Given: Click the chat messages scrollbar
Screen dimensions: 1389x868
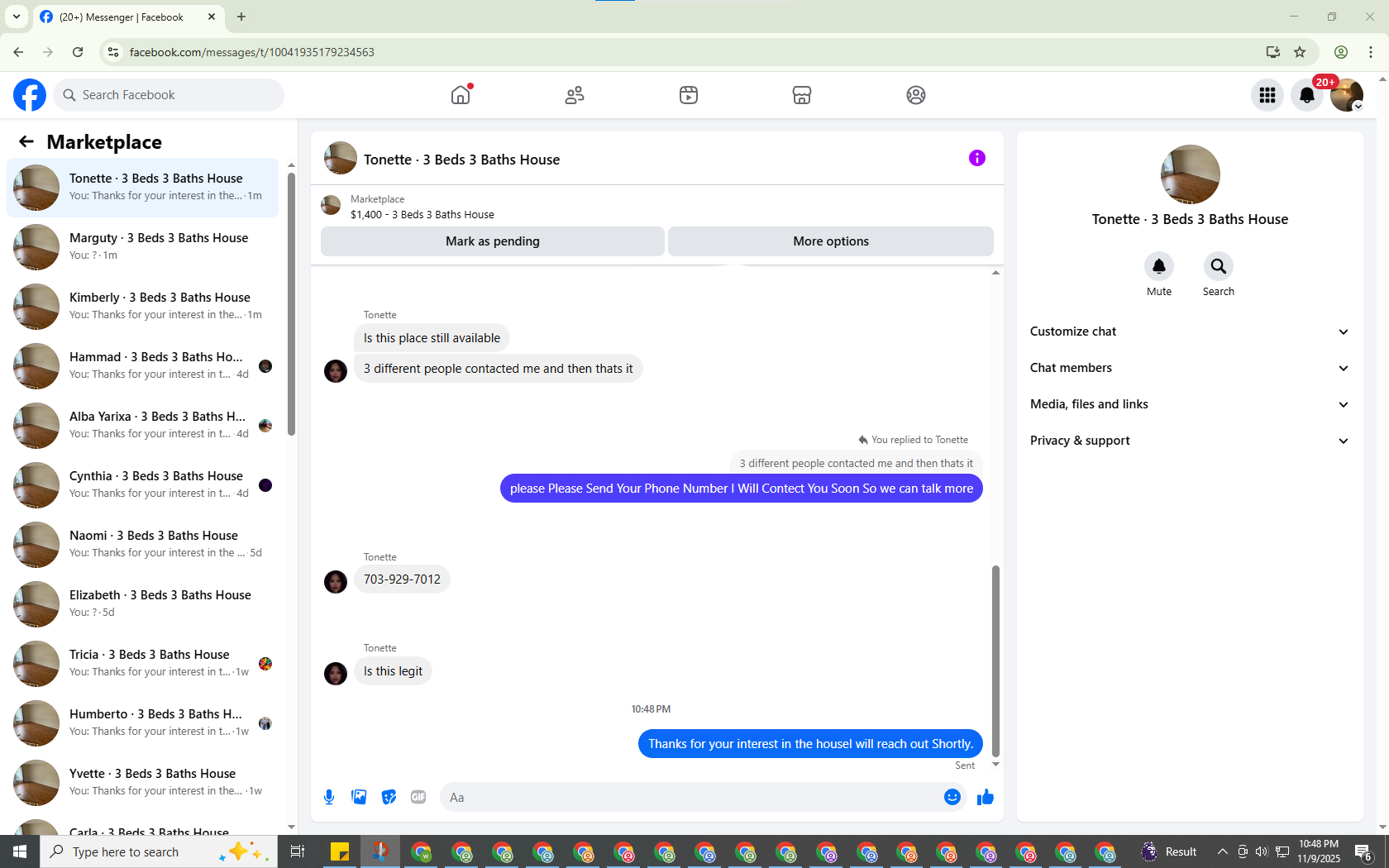Looking at the screenshot, I should tap(995, 661).
